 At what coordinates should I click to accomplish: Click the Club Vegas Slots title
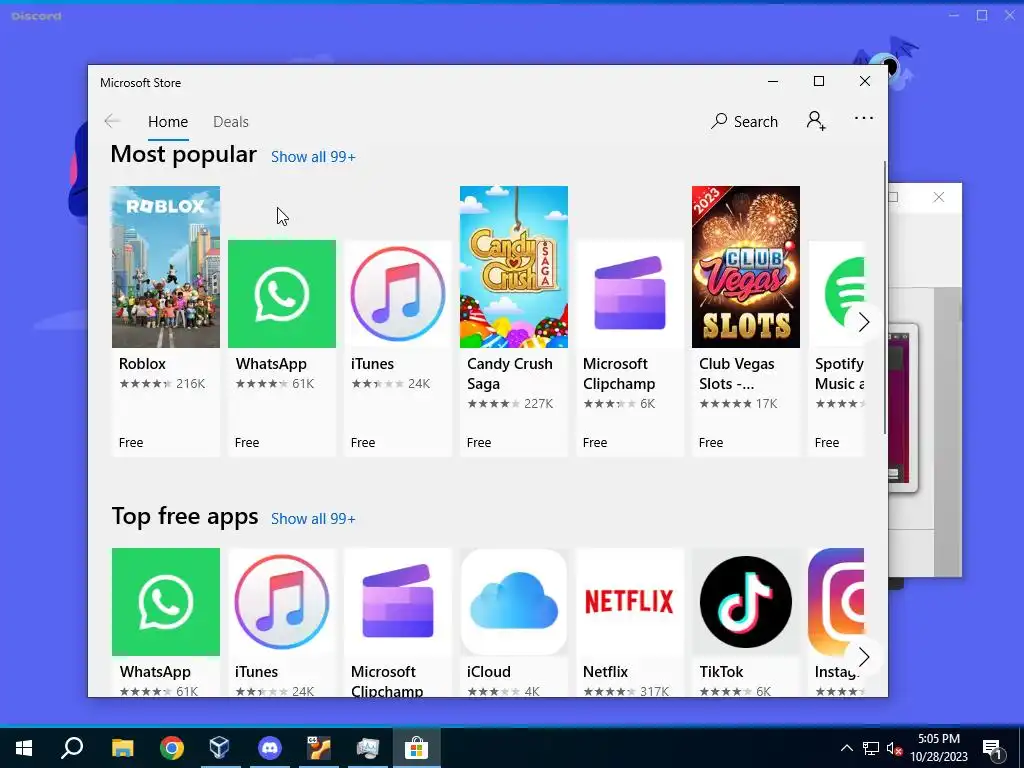click(737, 374)
